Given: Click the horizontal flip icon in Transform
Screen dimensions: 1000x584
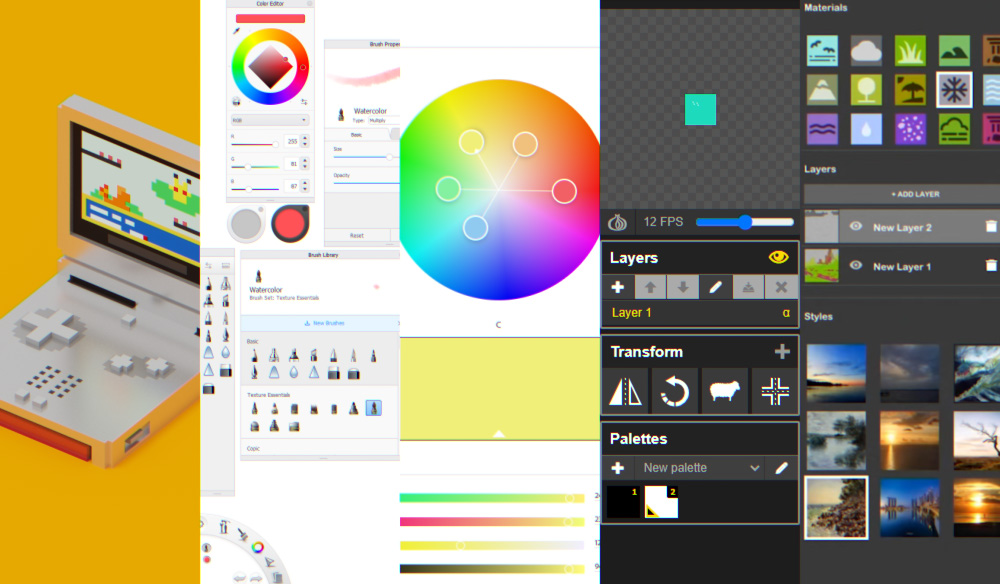Looking at the screenshot, I should 625,391.
